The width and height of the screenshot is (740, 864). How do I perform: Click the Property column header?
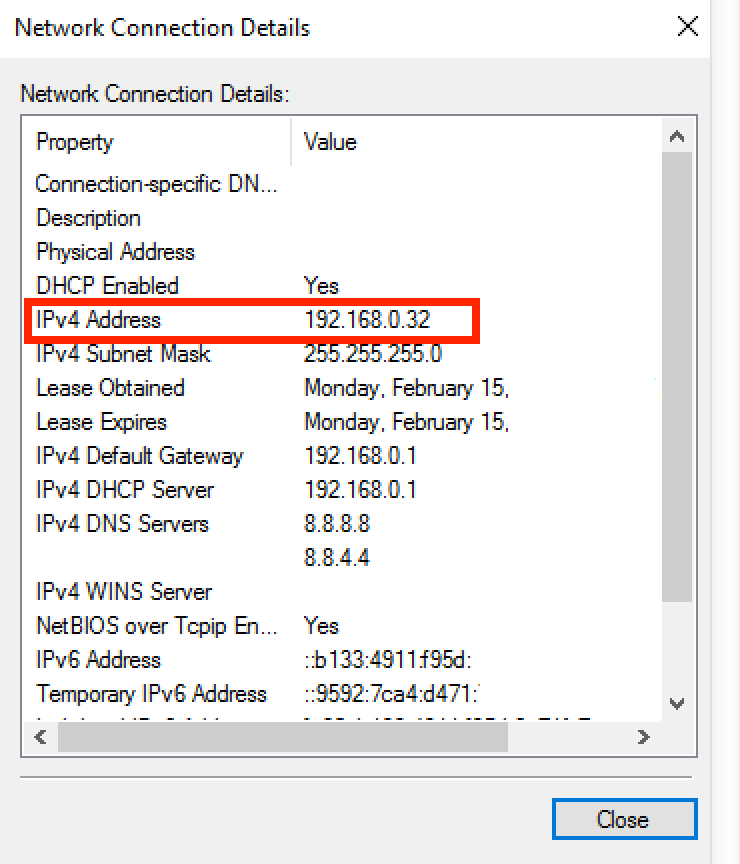(150, 142)
